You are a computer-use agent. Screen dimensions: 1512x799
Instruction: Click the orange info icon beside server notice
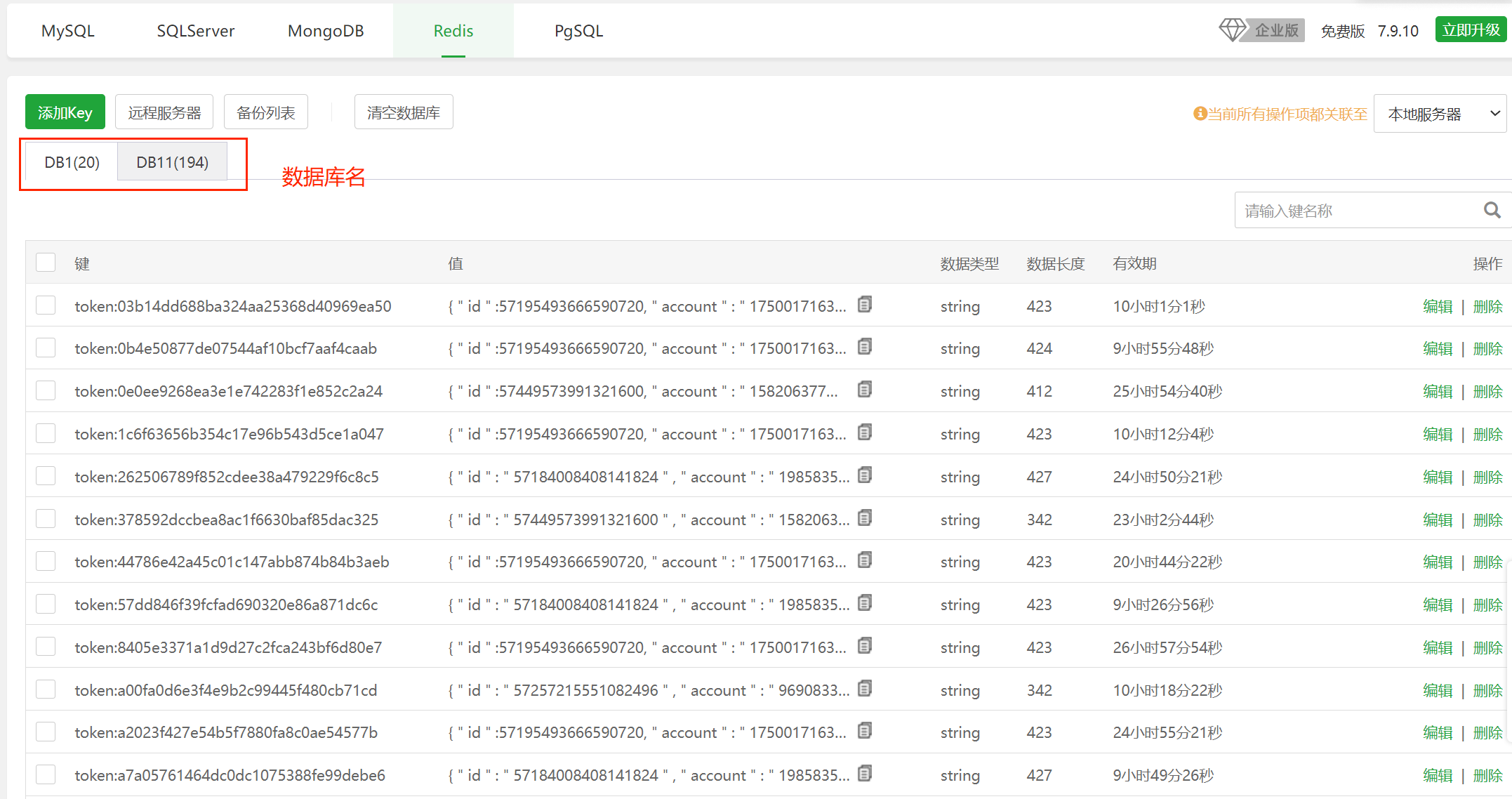tap(1200, 113)
